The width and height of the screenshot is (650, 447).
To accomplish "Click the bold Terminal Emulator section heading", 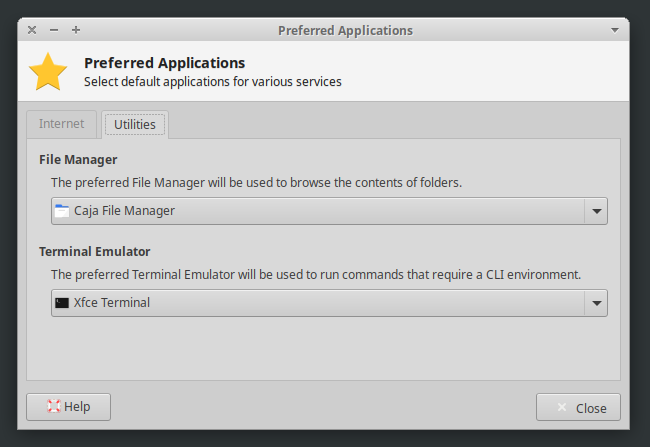I will [x=95, y=251].
